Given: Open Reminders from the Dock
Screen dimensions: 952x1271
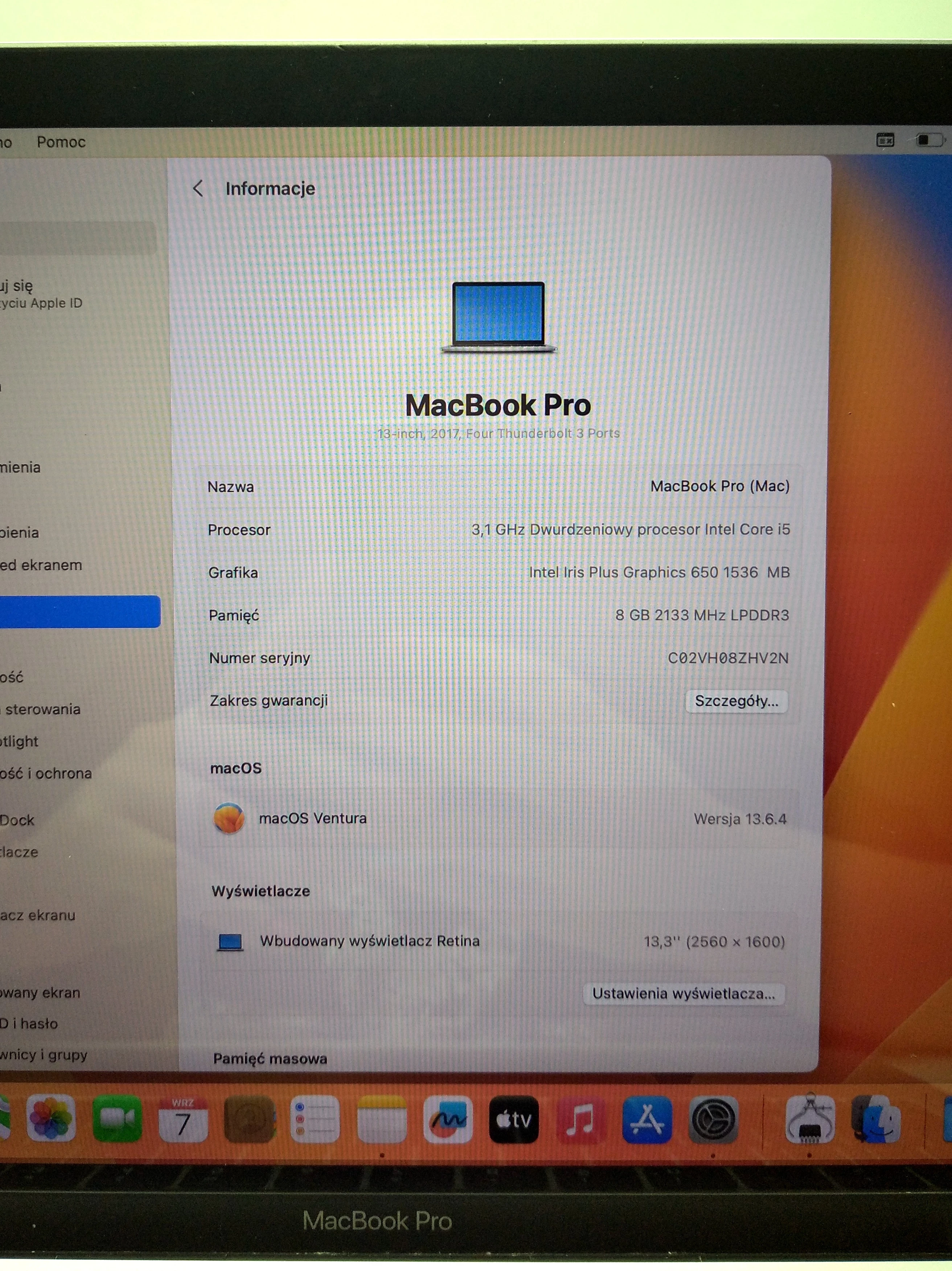Looking at the screenshot, I should pos(315,1119).
